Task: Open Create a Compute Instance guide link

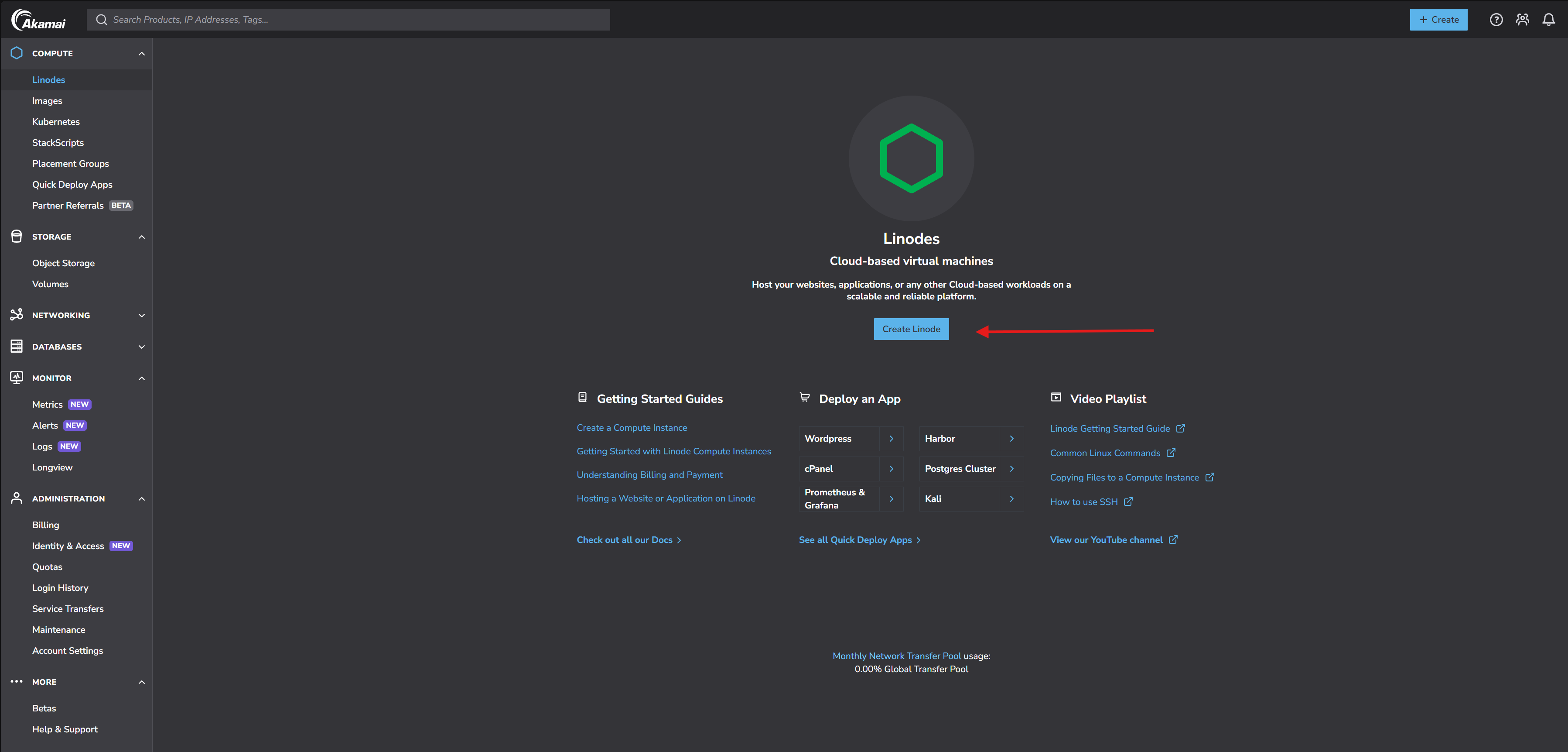Action: (x=632, y=427)
